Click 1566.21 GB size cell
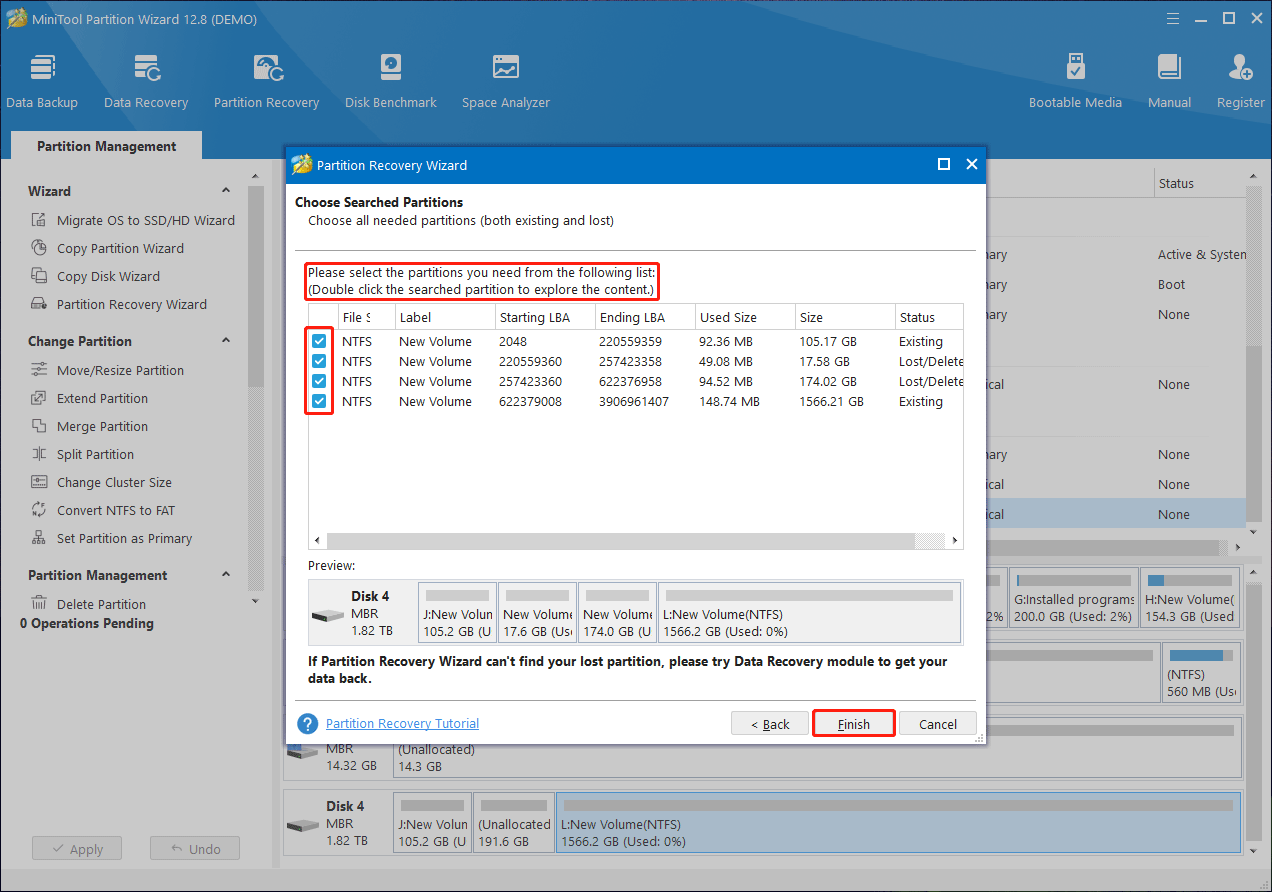Screen dimensions: 1272x892 (x=832, y=401)
